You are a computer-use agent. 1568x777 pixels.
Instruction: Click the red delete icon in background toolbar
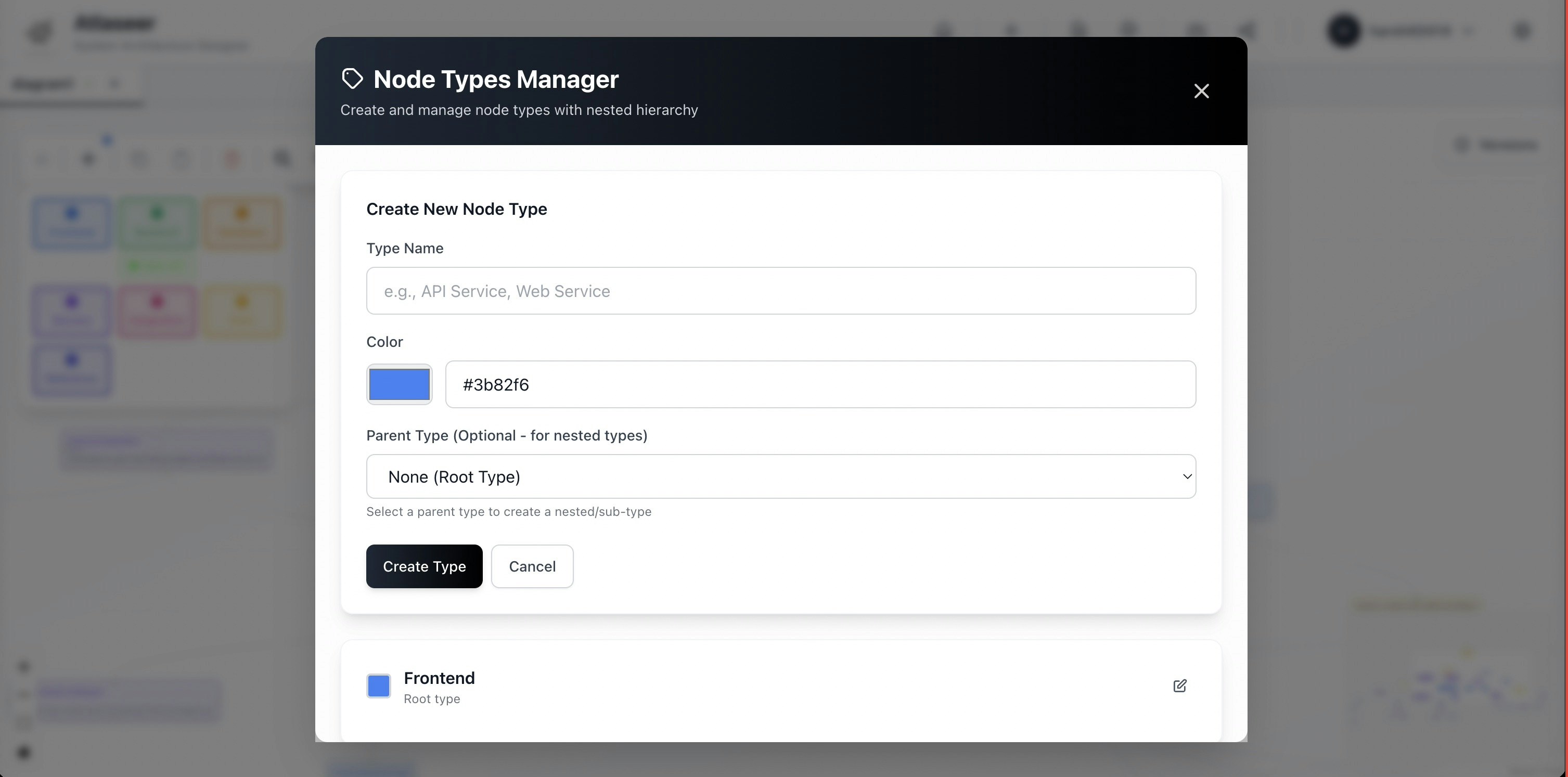(232, 160)
